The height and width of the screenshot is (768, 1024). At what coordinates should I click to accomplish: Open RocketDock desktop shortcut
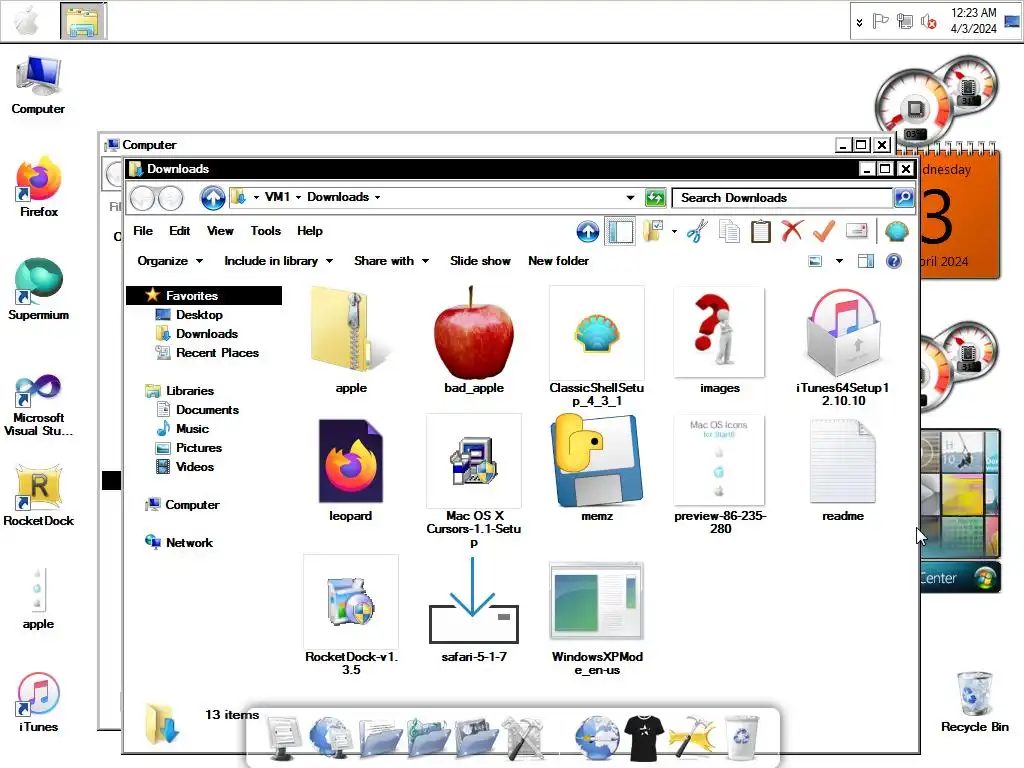point(39,496)
